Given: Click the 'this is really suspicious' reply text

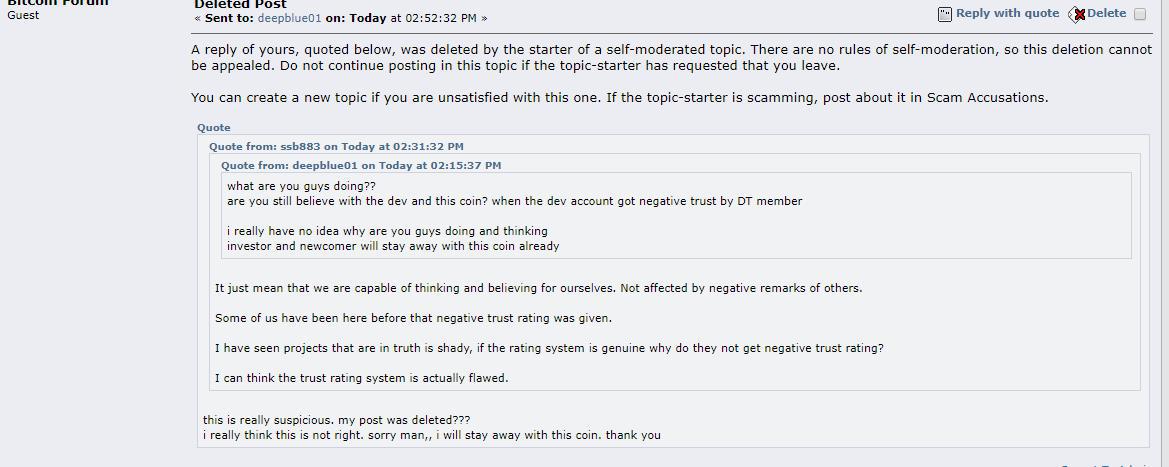Looking at the screenshot, I should click(x=336, y=420).
